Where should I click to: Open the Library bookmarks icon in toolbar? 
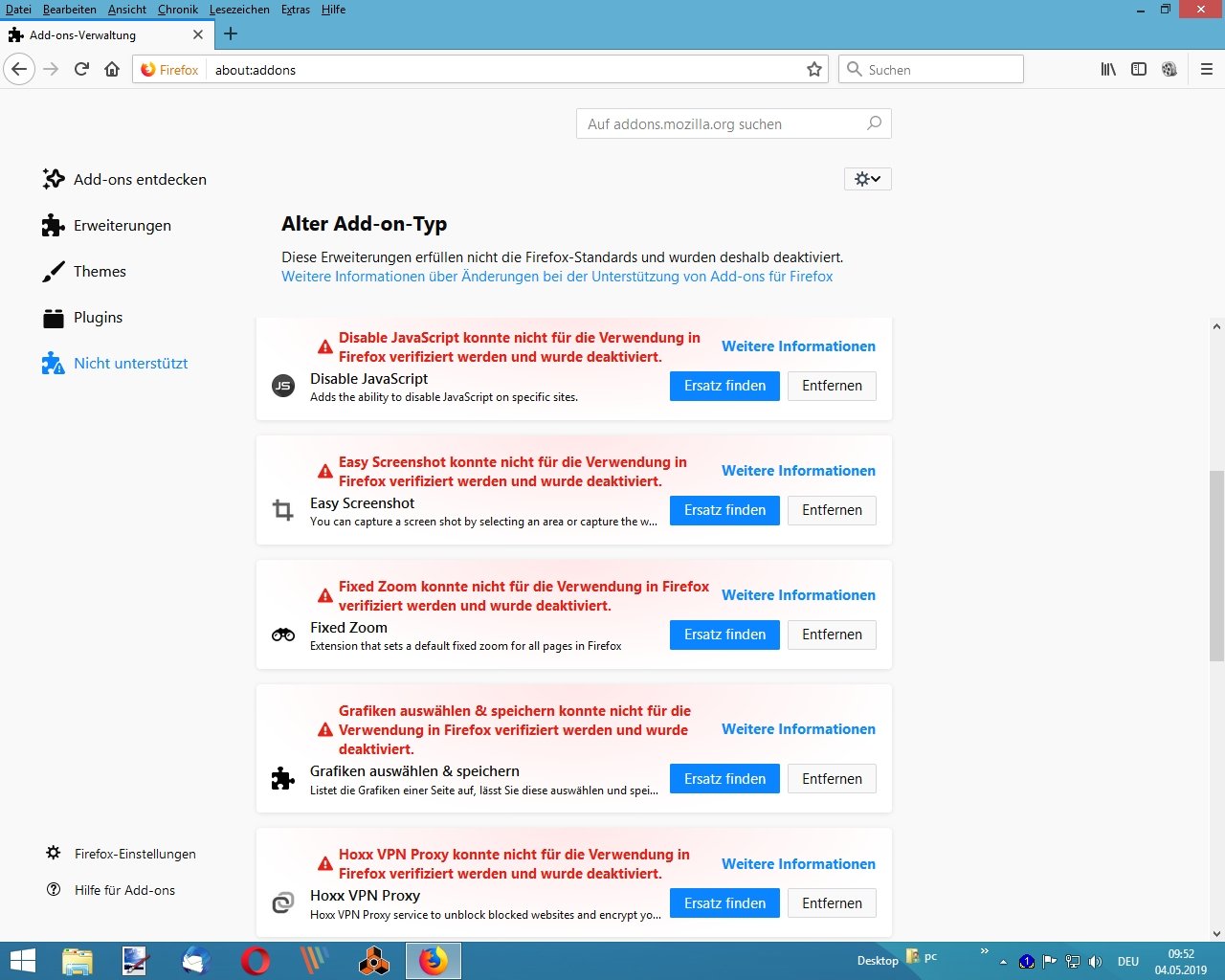tap(1108, 69)
